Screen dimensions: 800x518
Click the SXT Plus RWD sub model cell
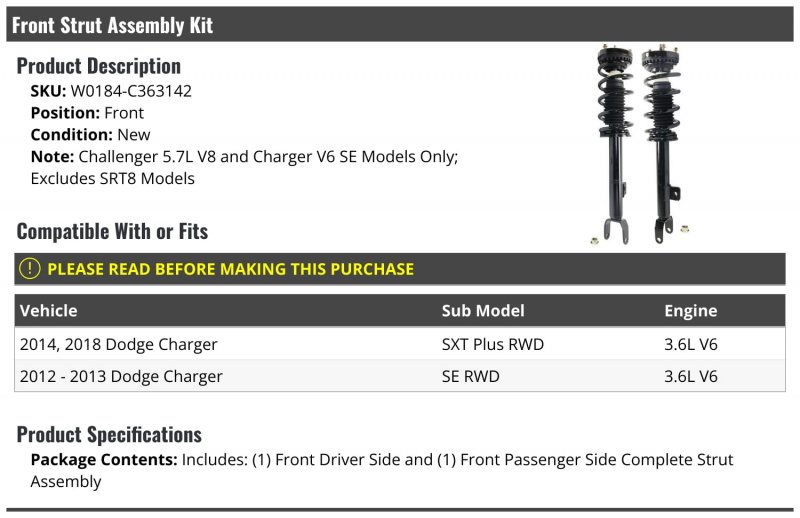(x=492, y=344)
